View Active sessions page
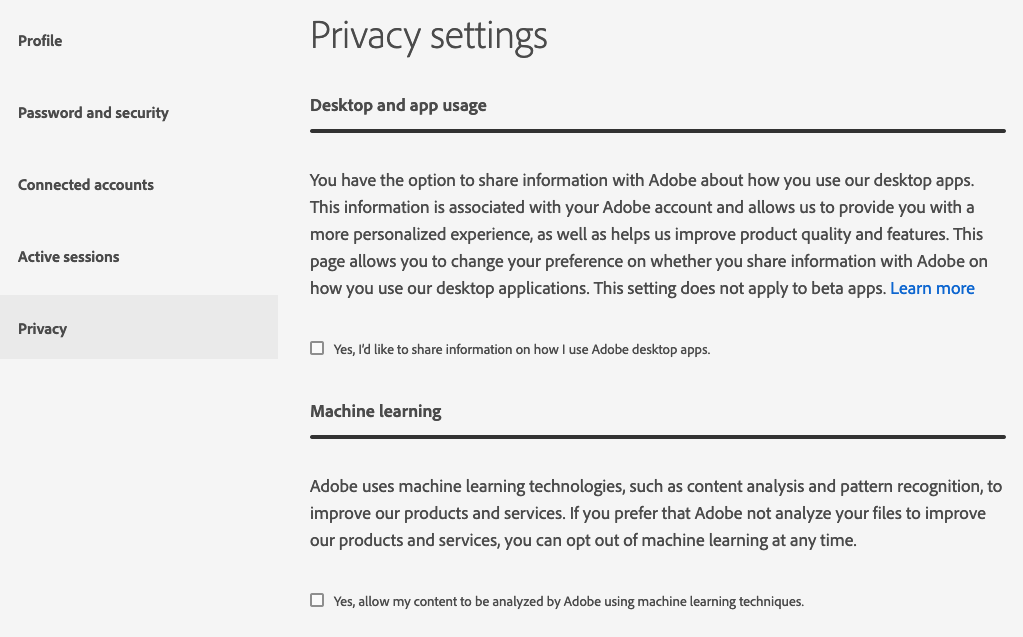The image size is (1023, 637). [68, 257]
